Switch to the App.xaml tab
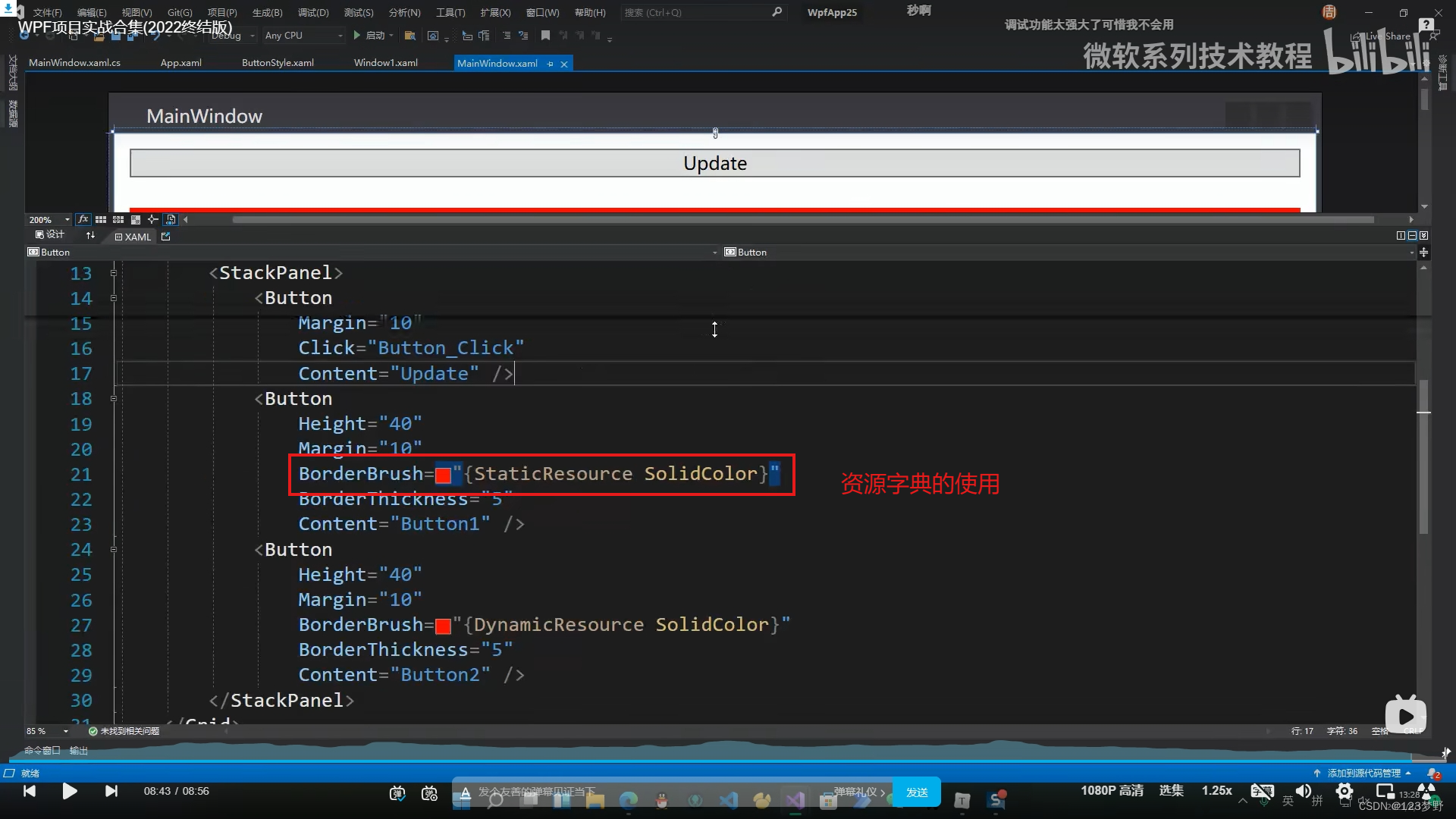Viewport: 1456px width, 819px height. (x=180, y=63)
